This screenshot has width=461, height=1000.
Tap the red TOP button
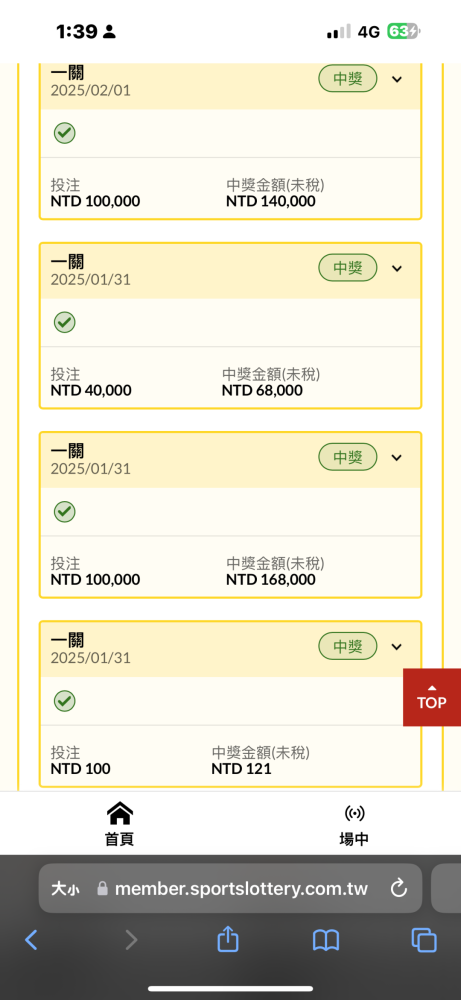432,697
